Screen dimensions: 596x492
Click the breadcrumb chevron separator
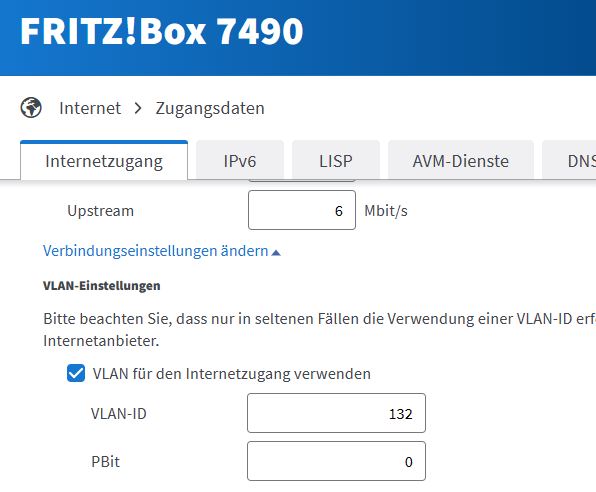coord(138,108)
